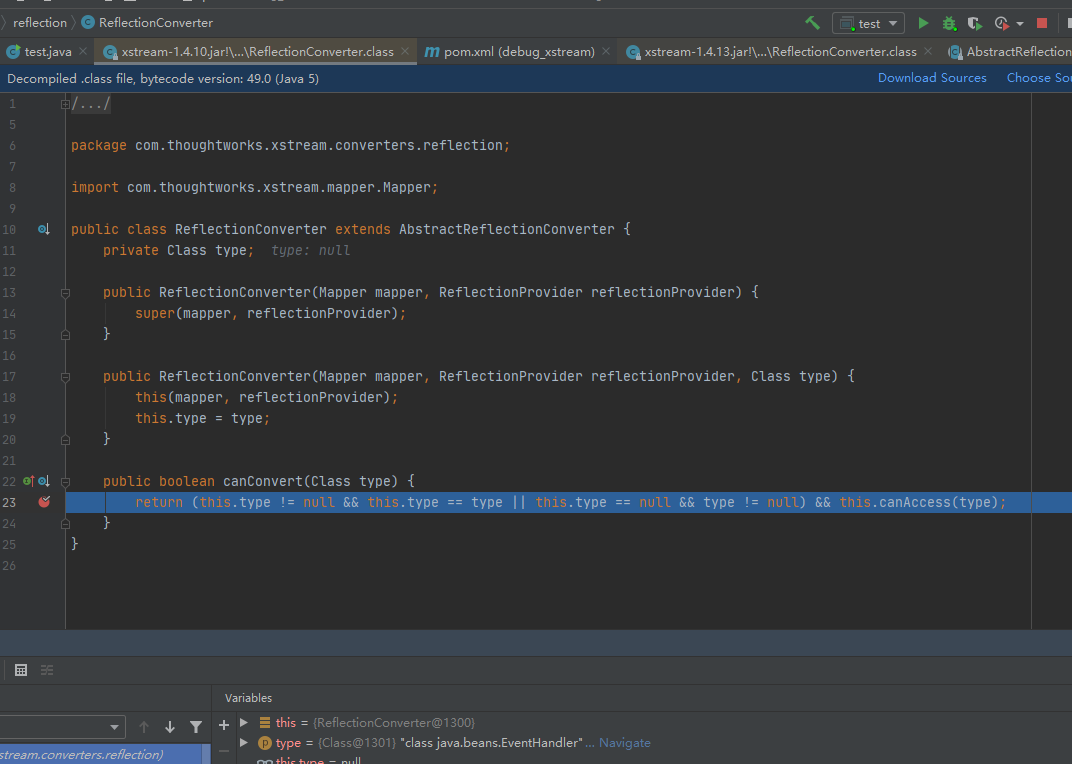Screen dimensions: 1072x764
Task: Close the xstream-1.4.10 ReflectionConverter.class tab
Action: pos(405,51)
